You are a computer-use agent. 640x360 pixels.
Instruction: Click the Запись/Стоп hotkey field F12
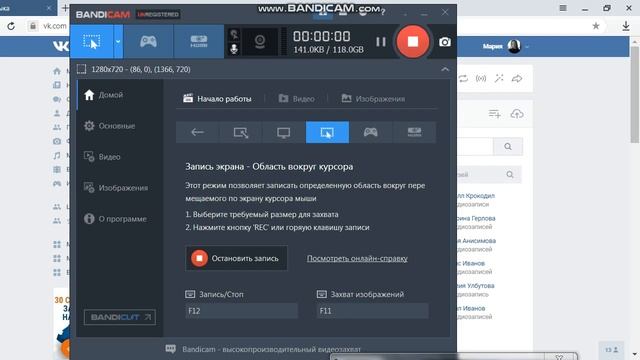coord(242,311)
